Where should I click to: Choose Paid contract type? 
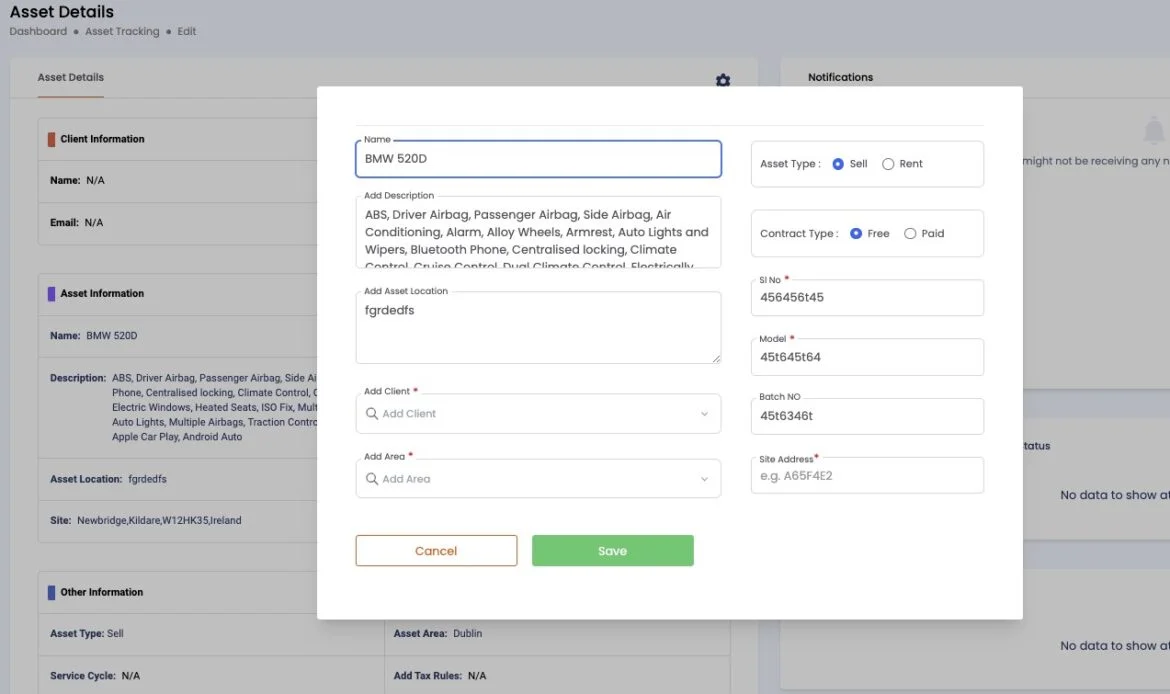tap(910, 234)
